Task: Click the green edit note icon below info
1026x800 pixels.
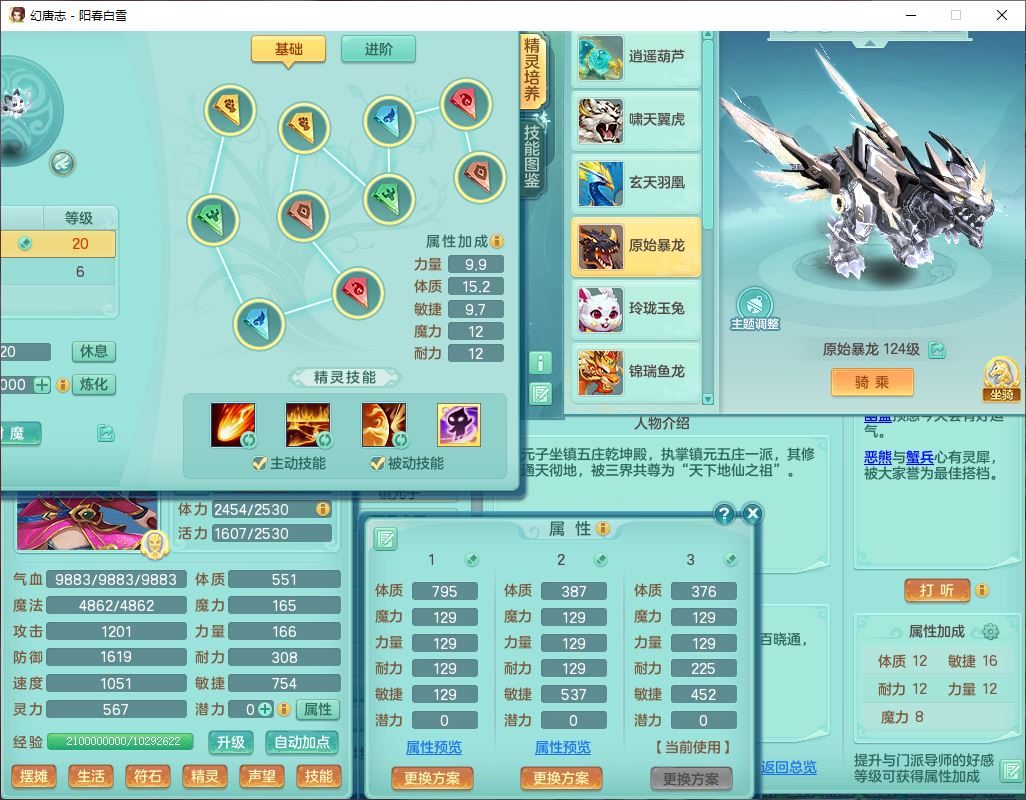Action: [x=540, y=393]
